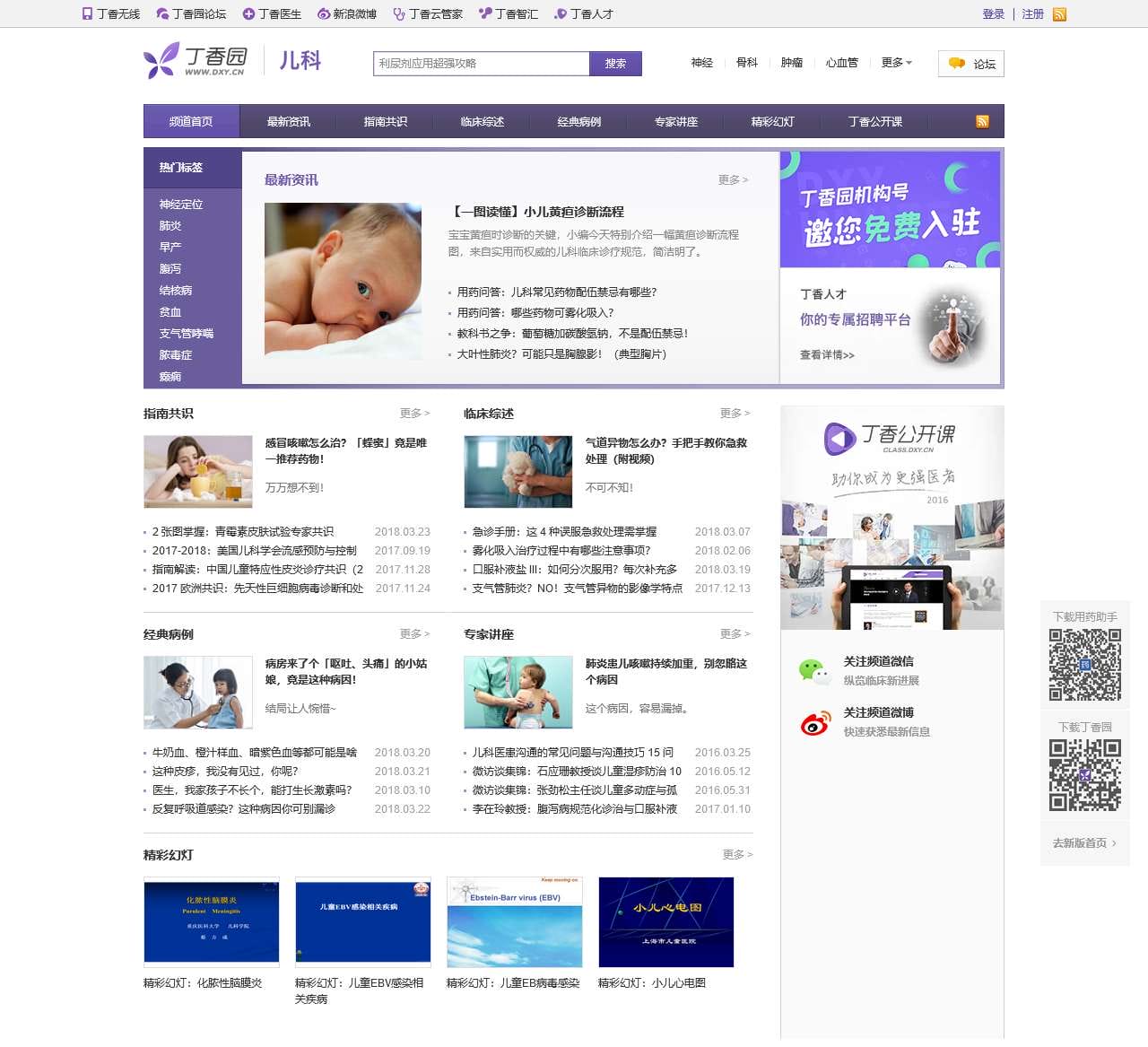1148x1047 pixels.
Task: Click the 下载丁香园 QR code
Action: pyautogui.click(x=1085, y=775)
